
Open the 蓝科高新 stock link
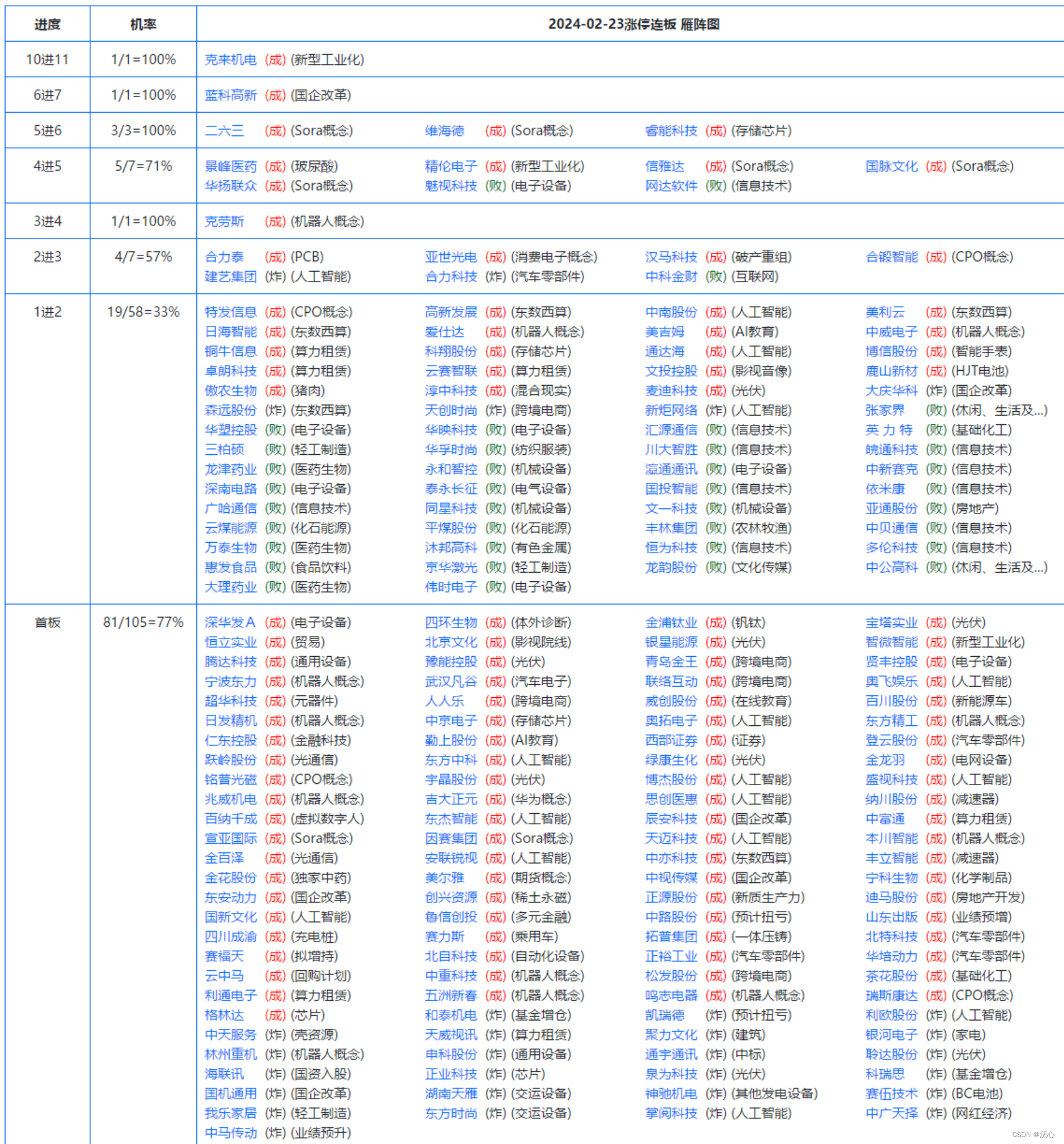[230, 95]
